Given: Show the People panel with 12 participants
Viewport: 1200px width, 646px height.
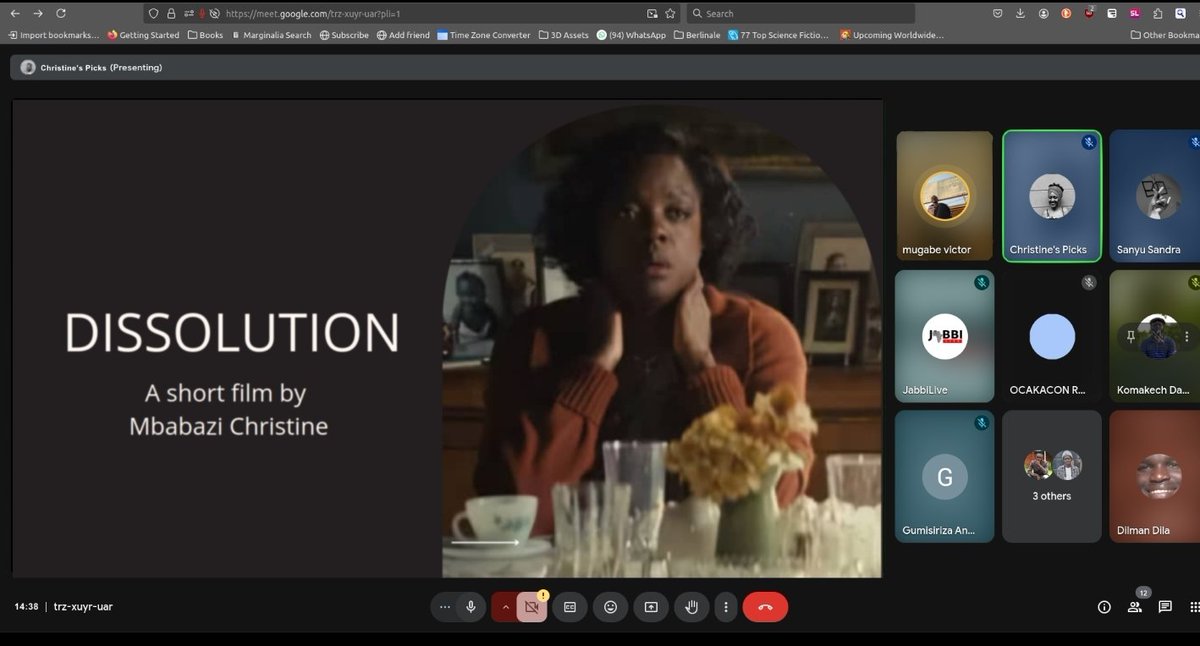Looking at the screenshot, I should point(1135,607).
